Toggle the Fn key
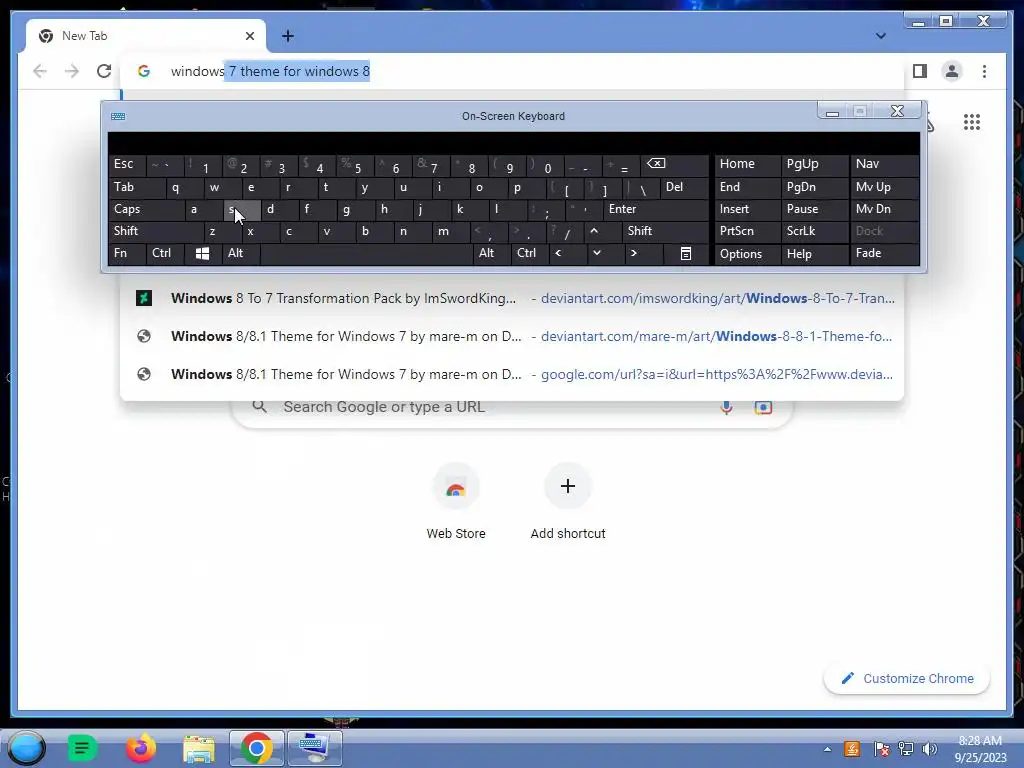 (127, 253)
